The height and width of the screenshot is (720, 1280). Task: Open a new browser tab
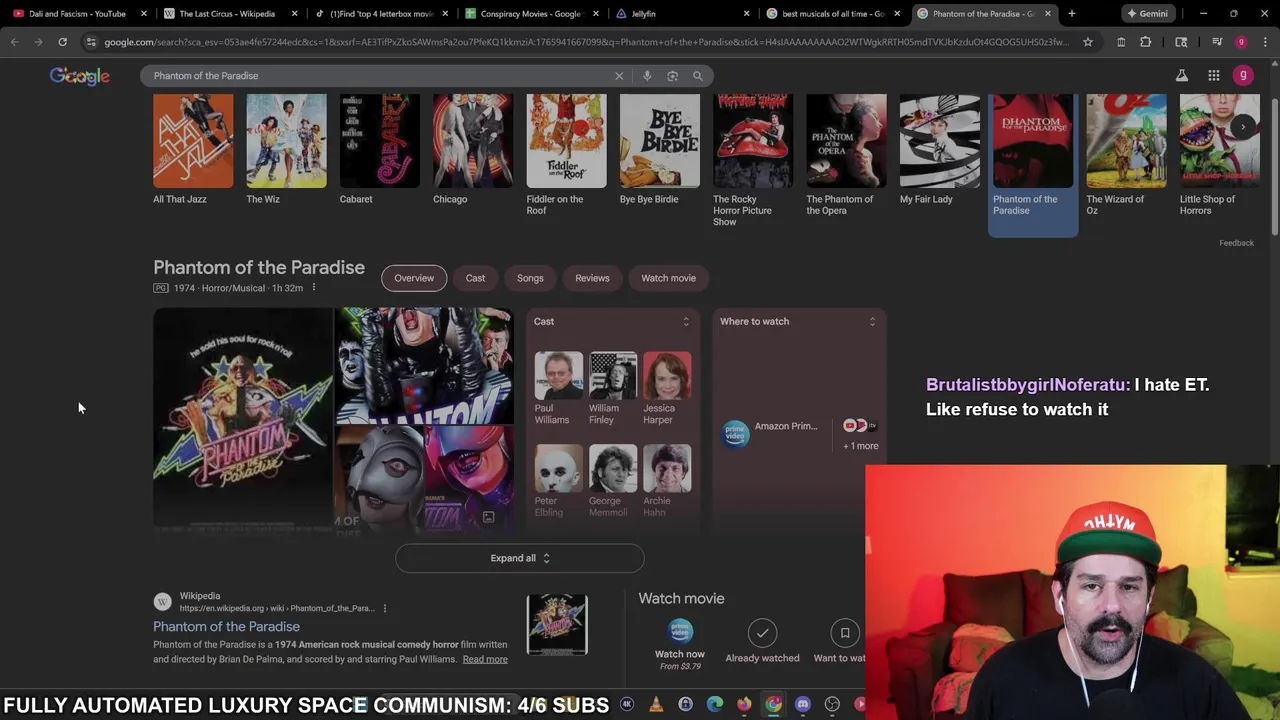(1072, 14)
